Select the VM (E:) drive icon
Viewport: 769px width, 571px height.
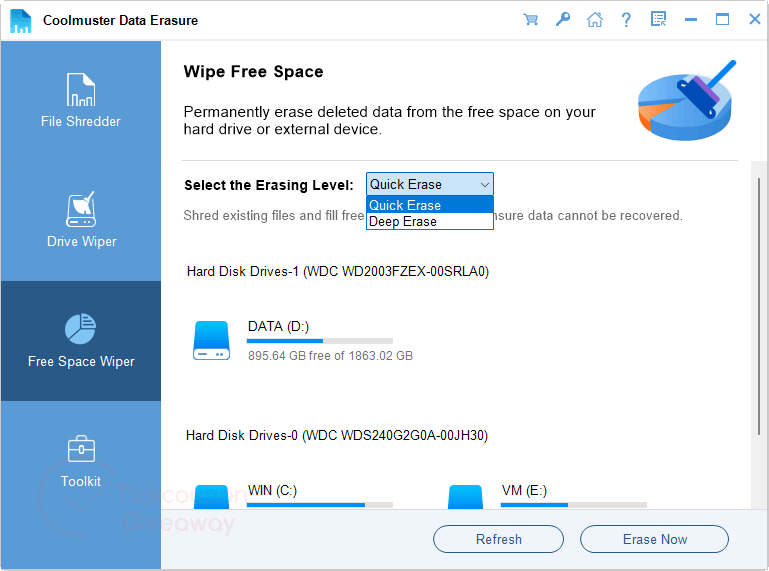pos(466,497)
